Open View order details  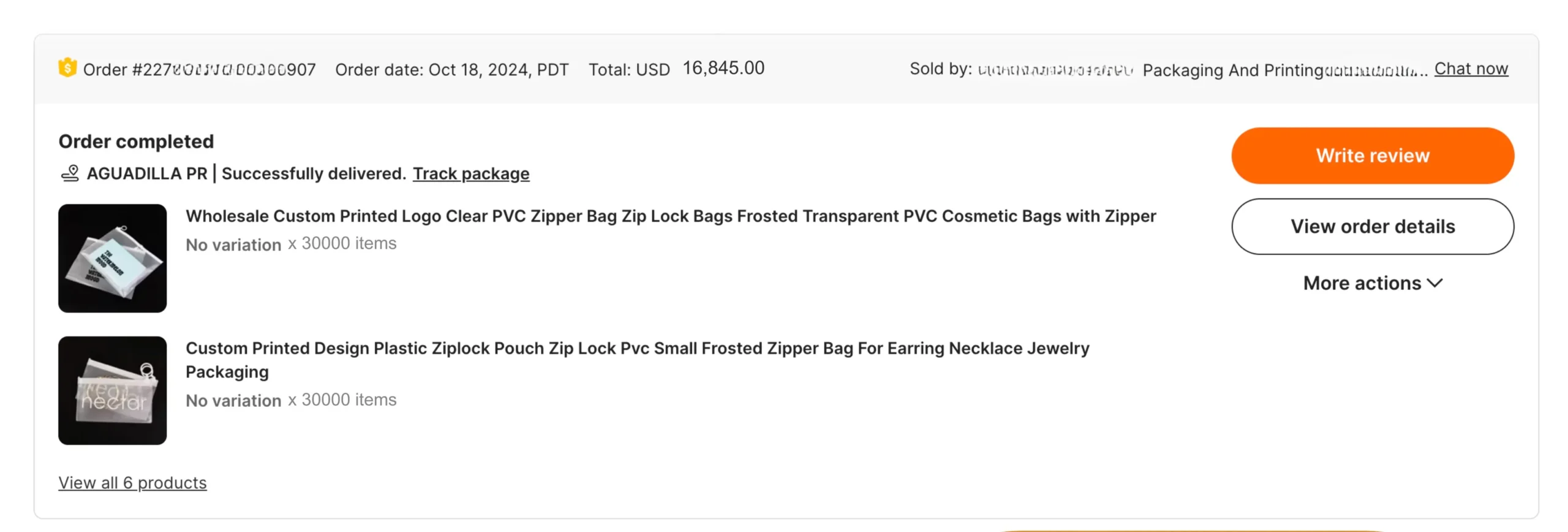click(1372, 226)
